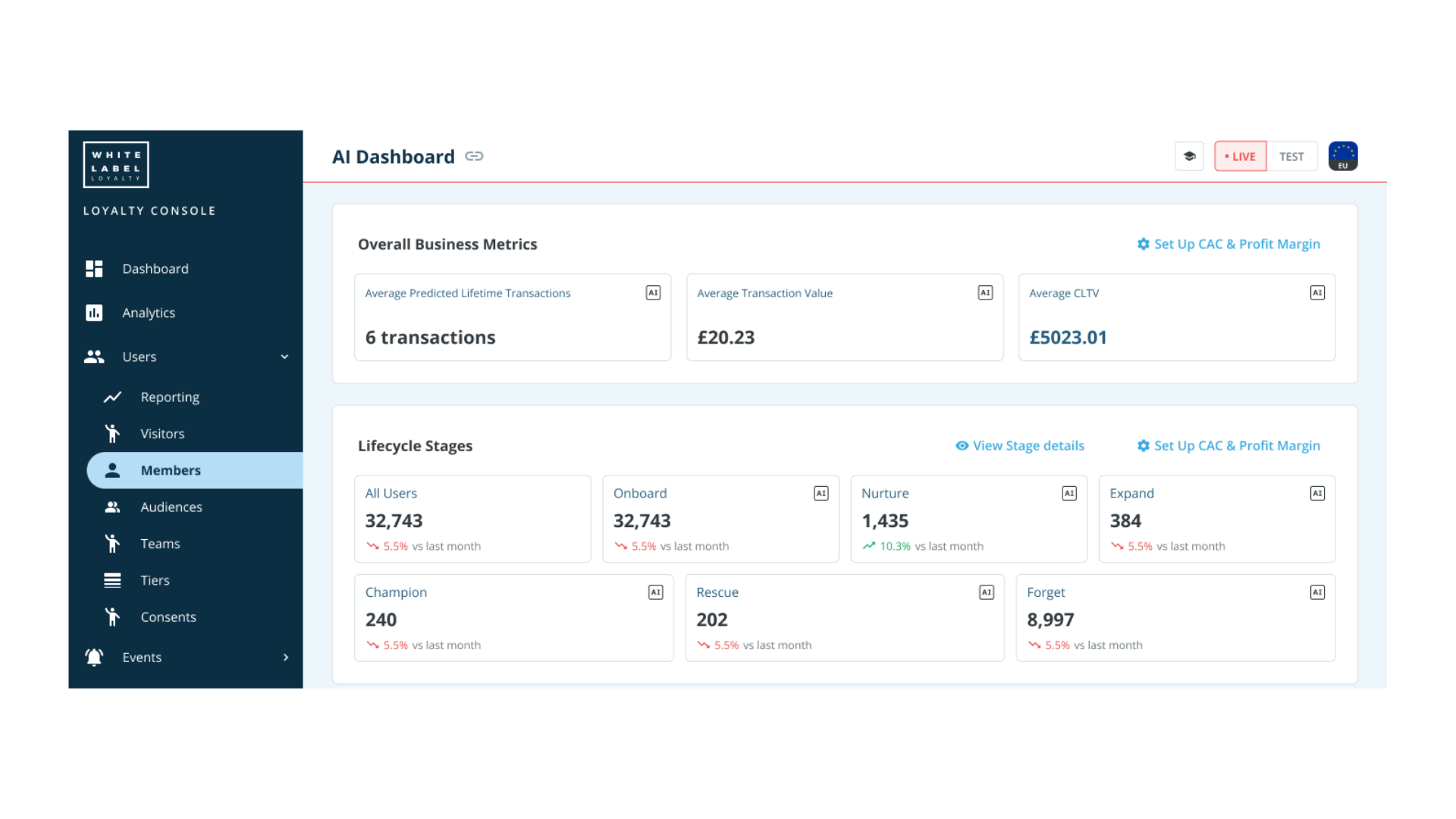This screenshot has height=819, width=1456.
Task: Click AI badge on Average Transaction Value
Action: (x=985, y=293)
